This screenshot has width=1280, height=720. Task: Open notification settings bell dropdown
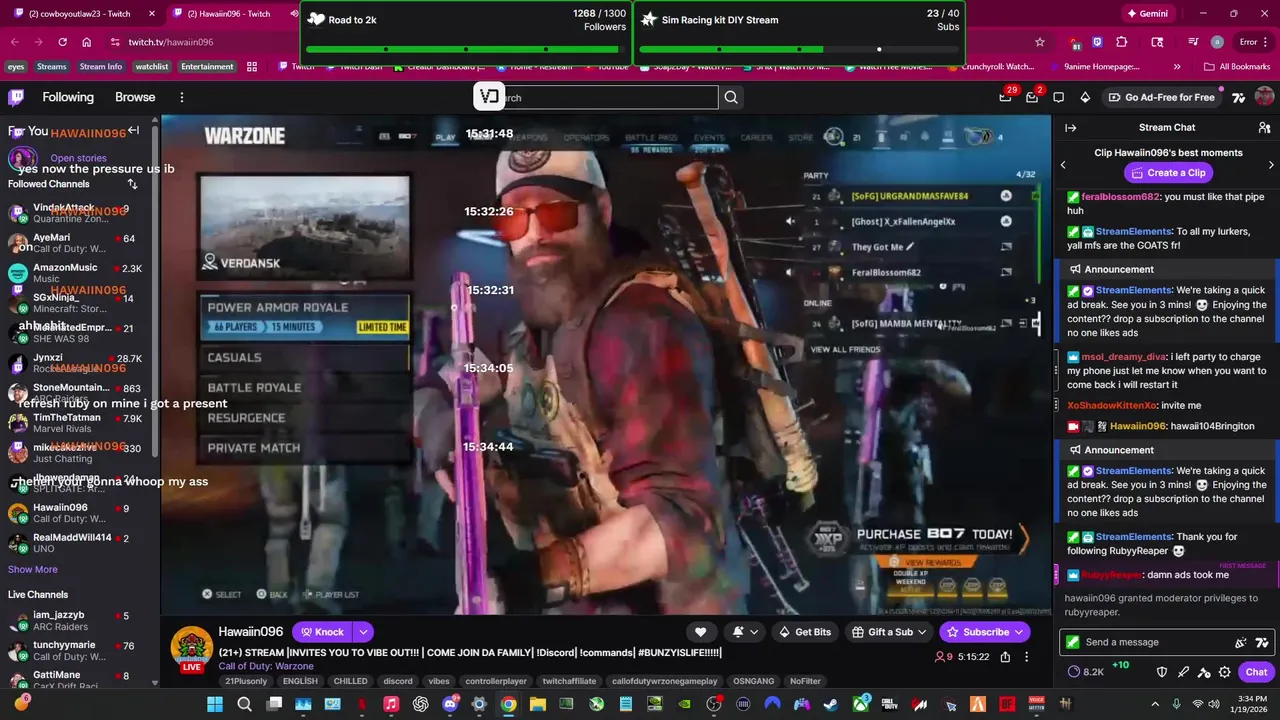[x=744, y=632]
